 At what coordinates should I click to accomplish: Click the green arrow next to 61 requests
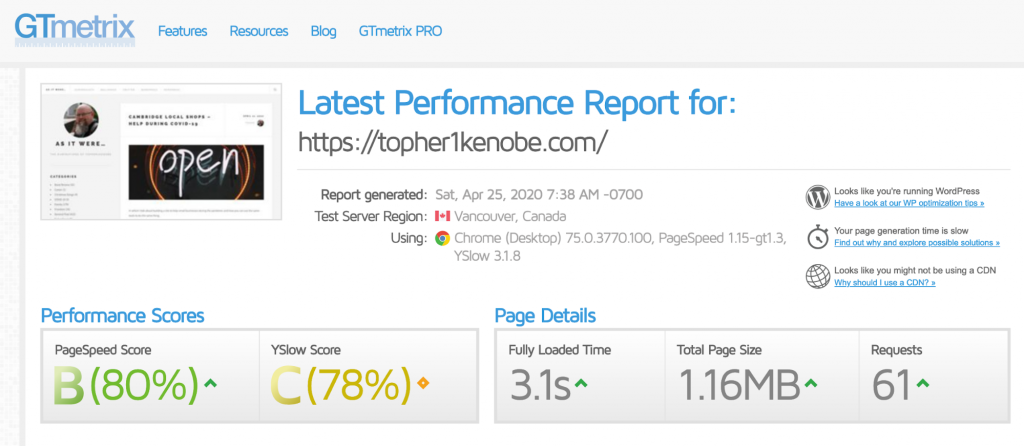(x=921, y=383)
